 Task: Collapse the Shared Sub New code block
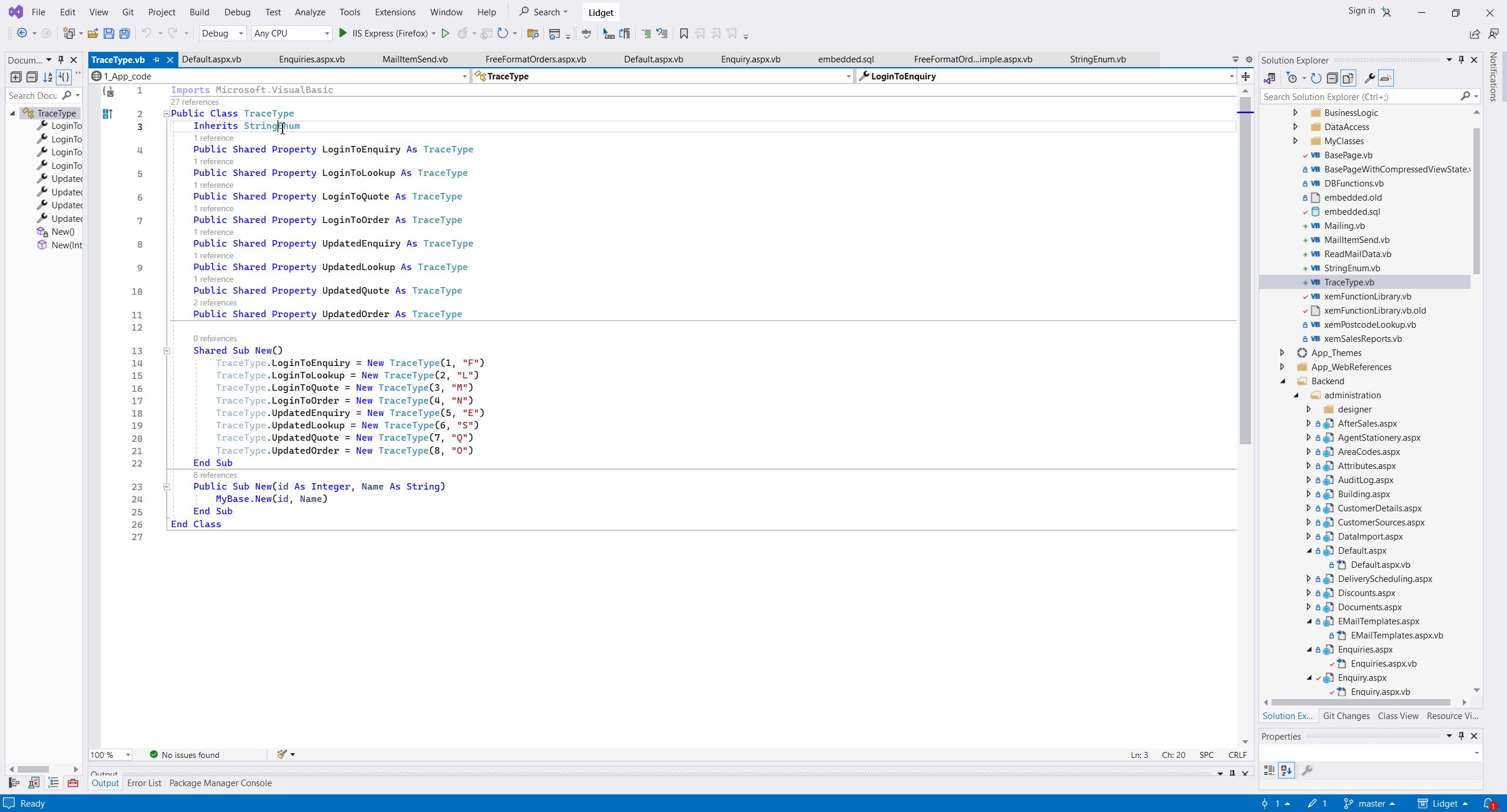(x=167, y=351)
